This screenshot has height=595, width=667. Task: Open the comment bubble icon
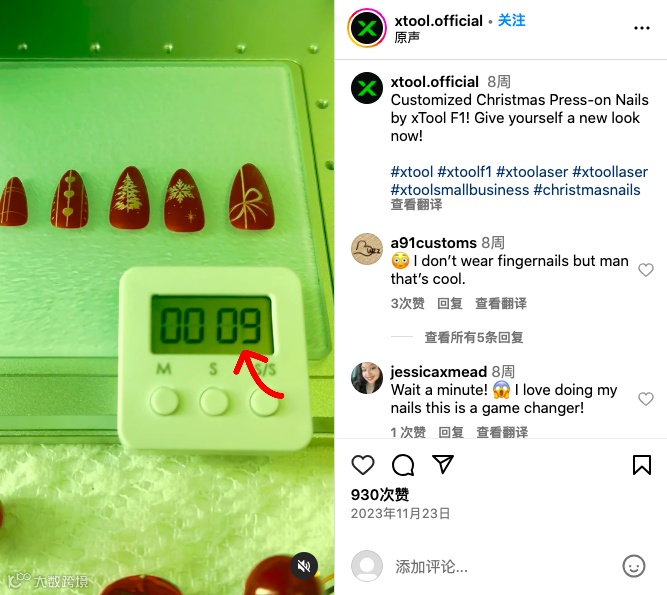coord(402,464)
